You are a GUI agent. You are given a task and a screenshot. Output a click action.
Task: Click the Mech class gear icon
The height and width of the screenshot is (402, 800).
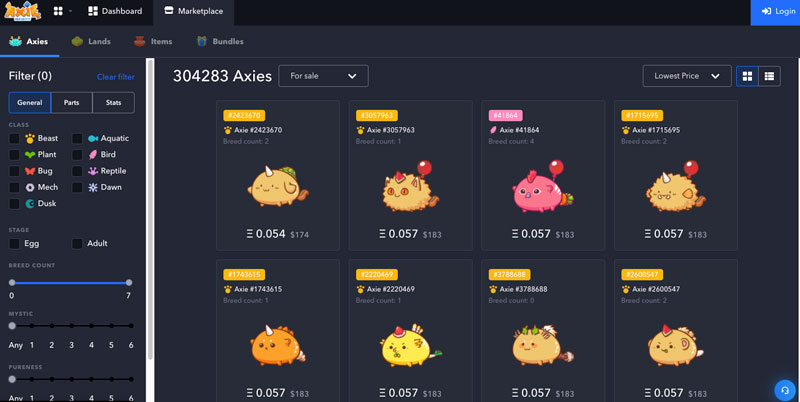[x=30, y=187]
